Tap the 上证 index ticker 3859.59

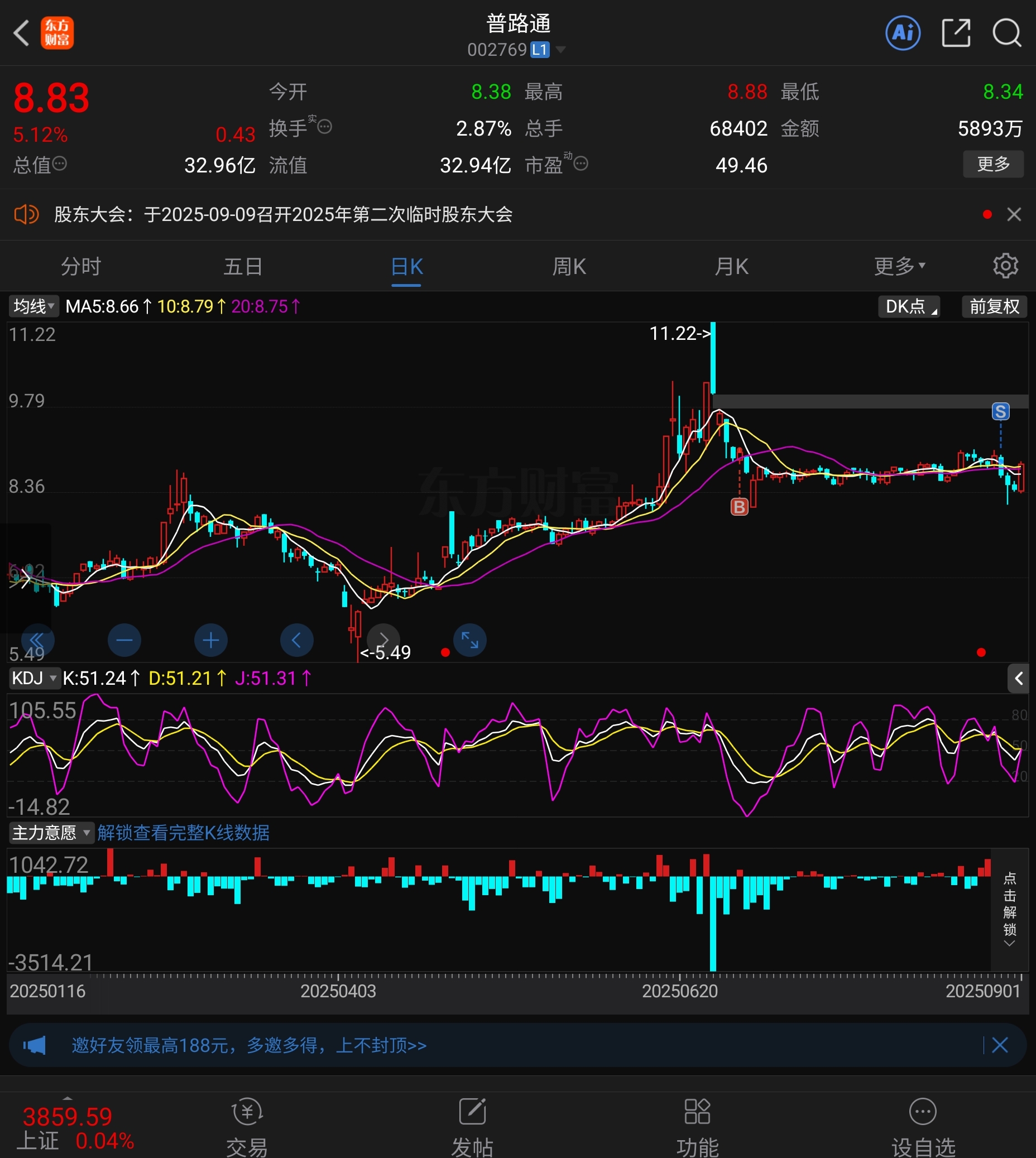(x=68, y=1117)
